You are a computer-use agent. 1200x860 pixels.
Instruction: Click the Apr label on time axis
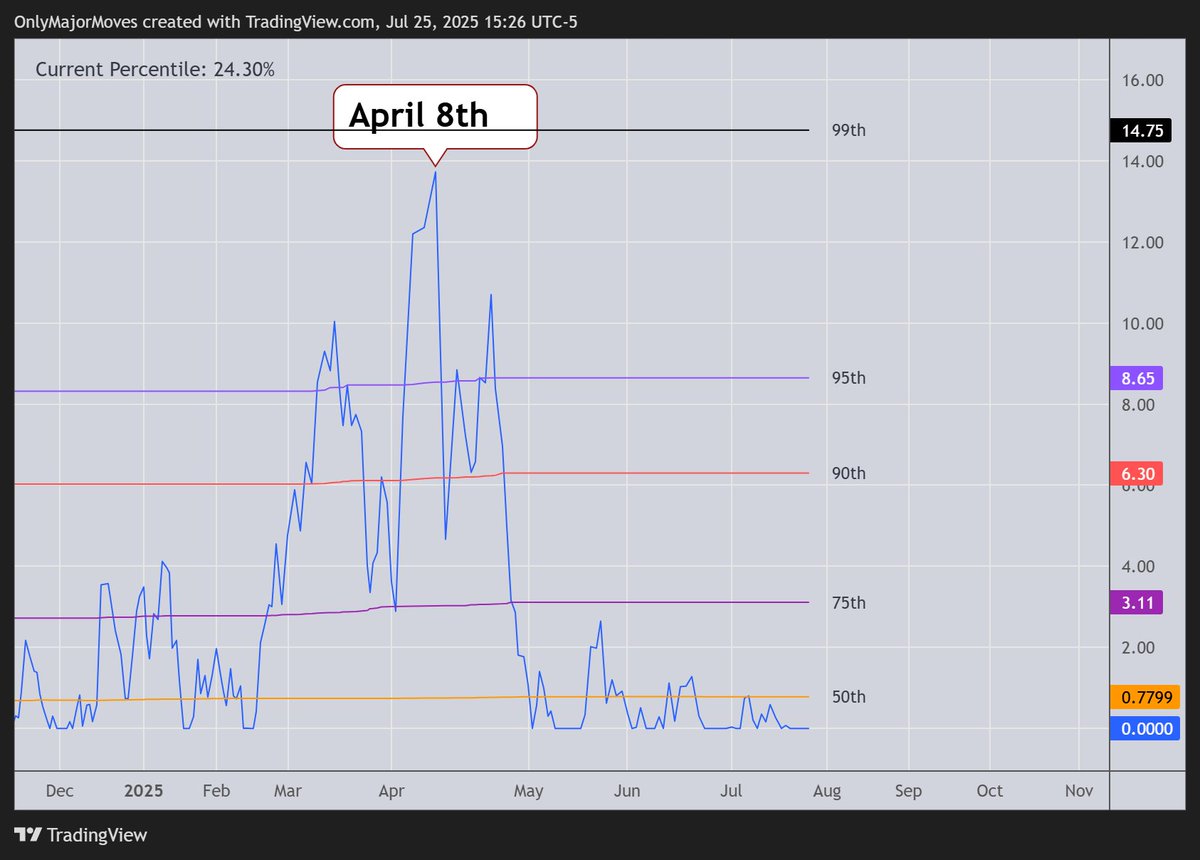point(391,790)
